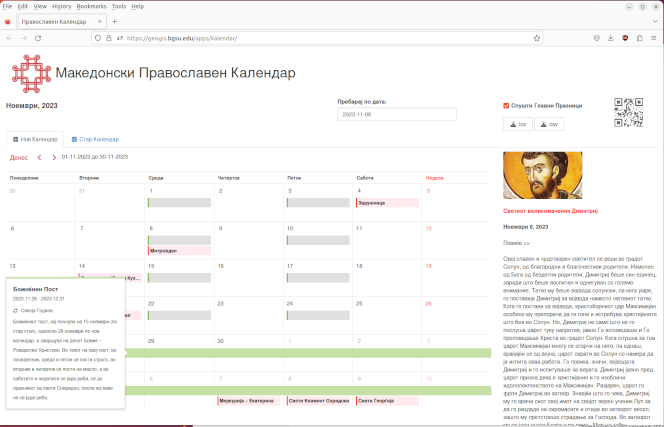Select the Нов Календар tab
Screen dimensions: 664x427
click(34, 139)
